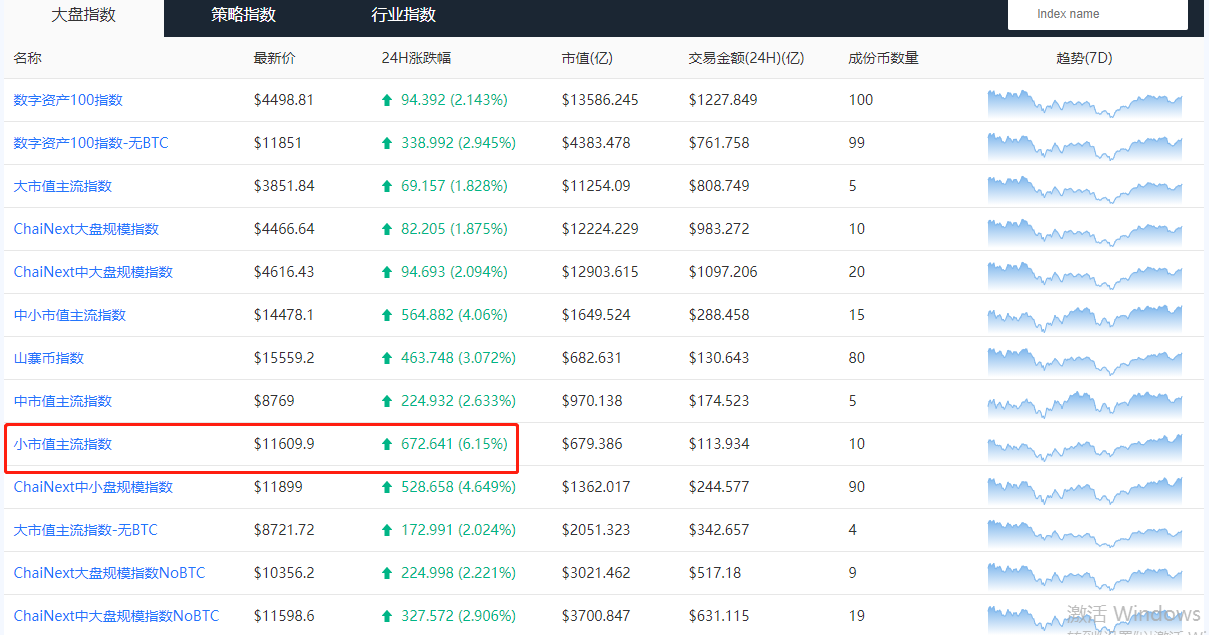Click green up arrow beside 69.157 (1.828%)
The width and height of the screenshot is (1209, 635).
(387, 186)
